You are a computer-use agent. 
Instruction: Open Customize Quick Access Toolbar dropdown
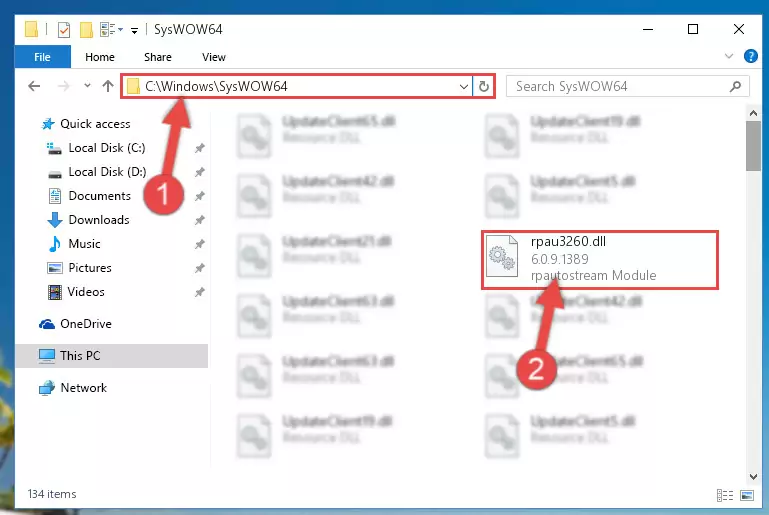tap(134, 31)
